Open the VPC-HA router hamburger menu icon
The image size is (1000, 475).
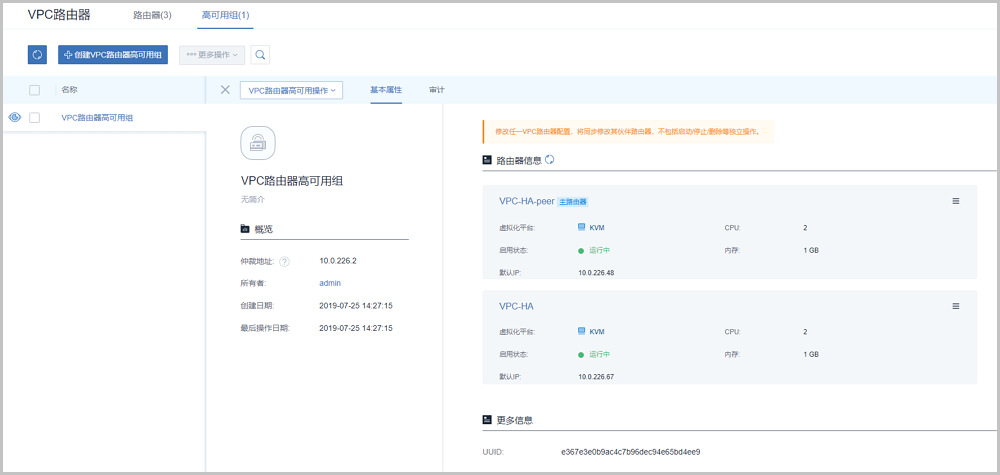click(955, 306)
